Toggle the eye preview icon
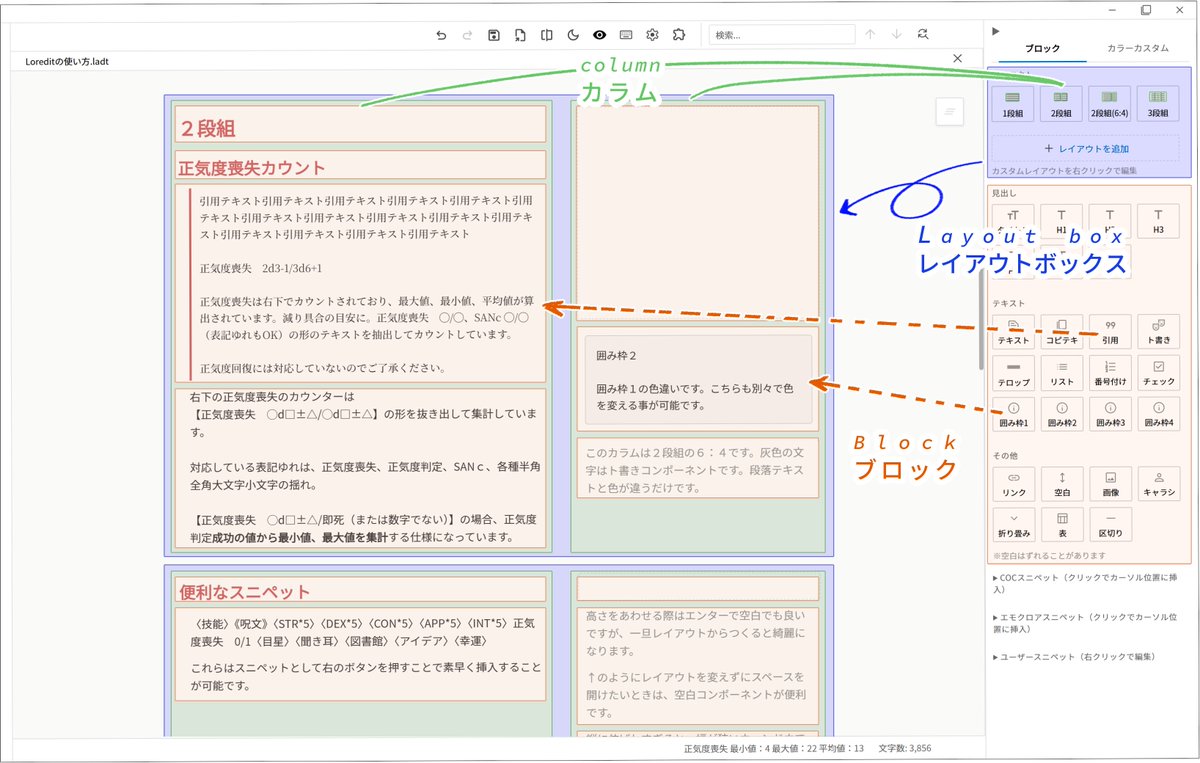 [599, 35]
